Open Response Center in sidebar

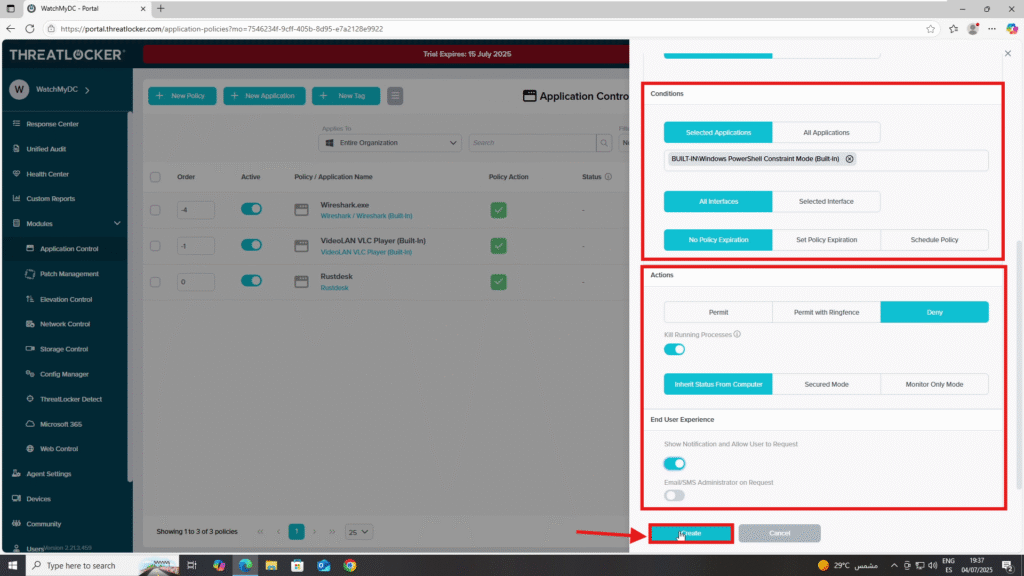pyautogui.click(x=52, y=123)
